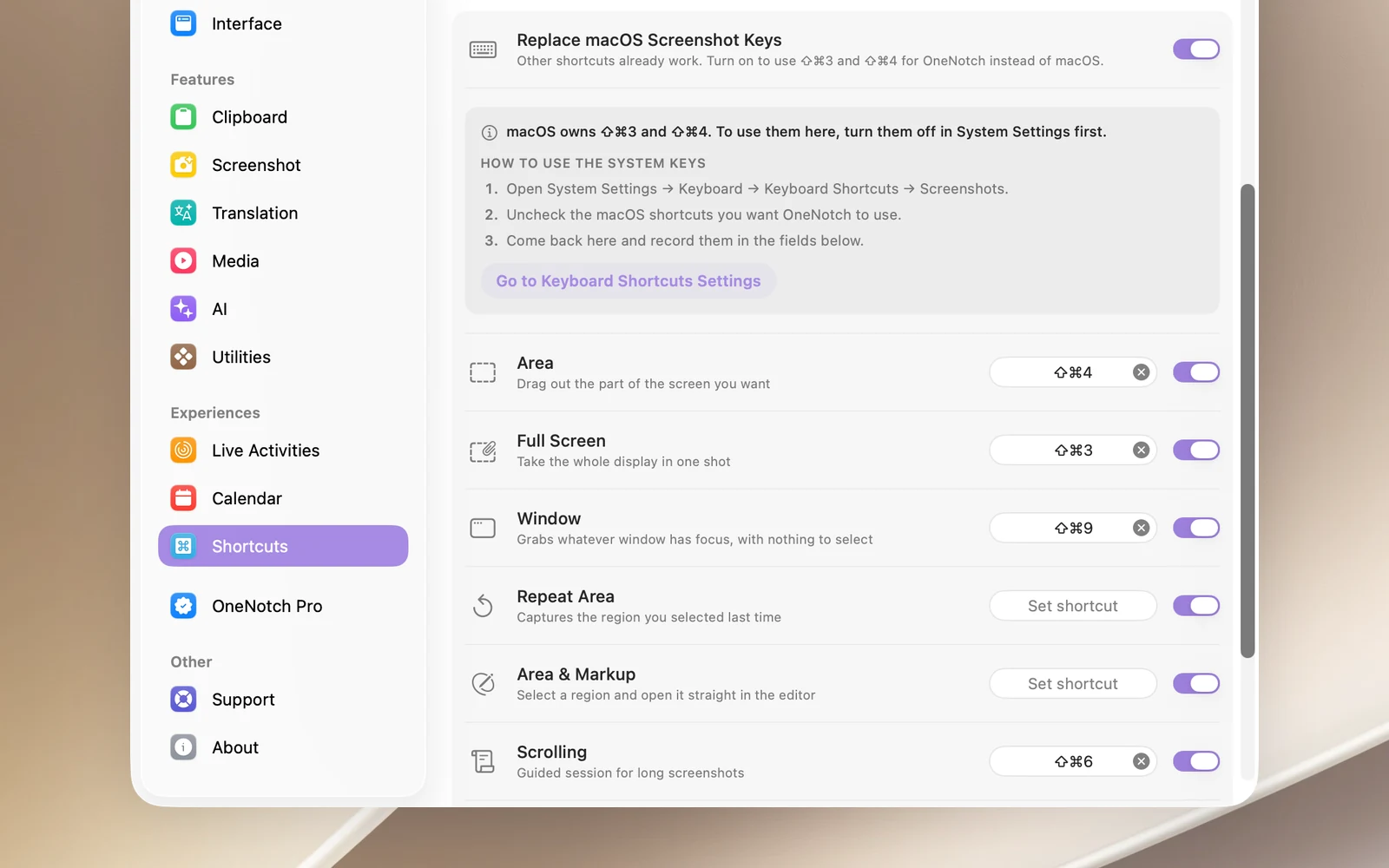This screenshot has width=1389, height=868.
Task: Open the Live Activities label
Action: point(266,450)
